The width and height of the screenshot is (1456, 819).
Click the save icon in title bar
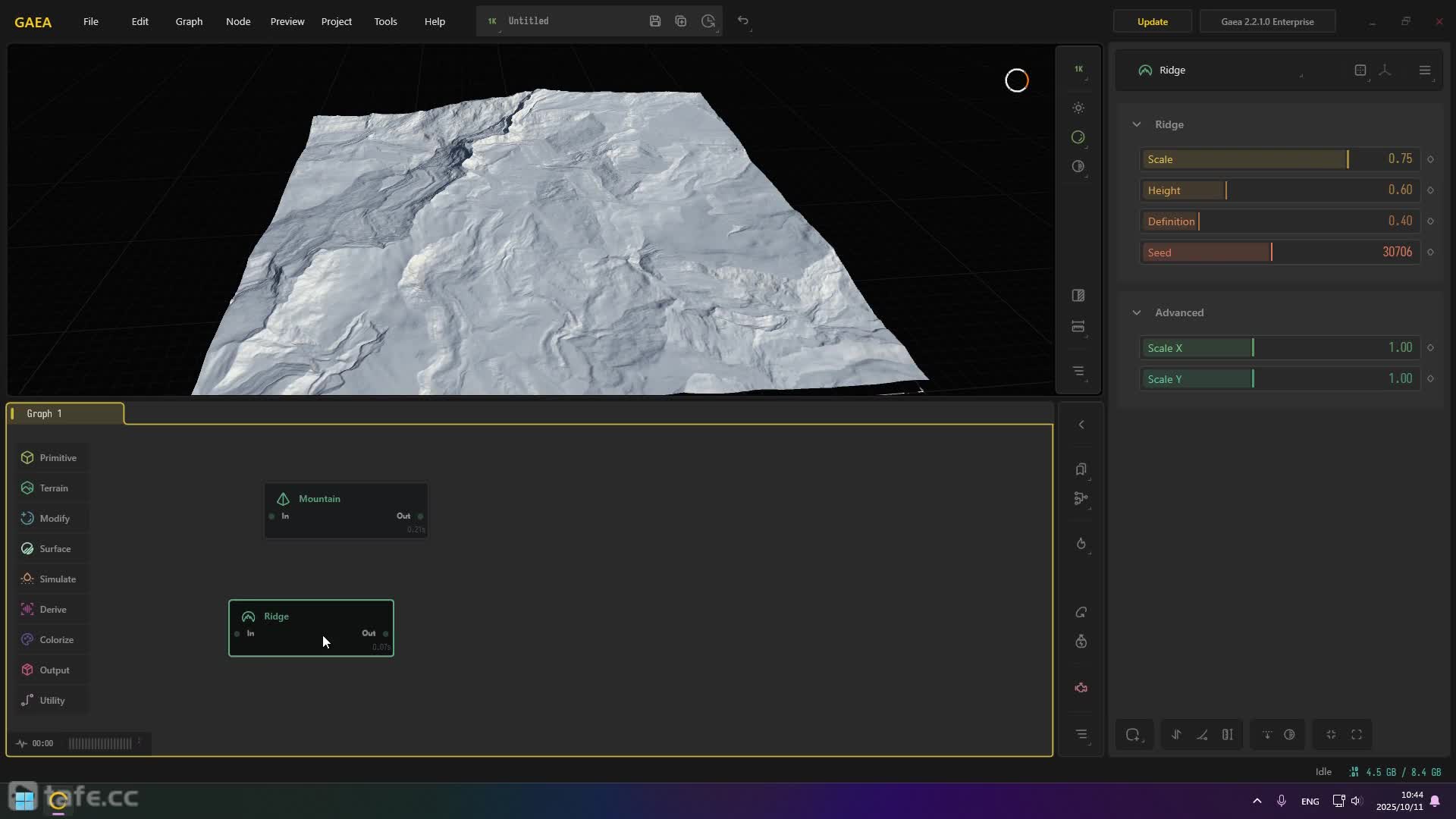tap(655, 21)
